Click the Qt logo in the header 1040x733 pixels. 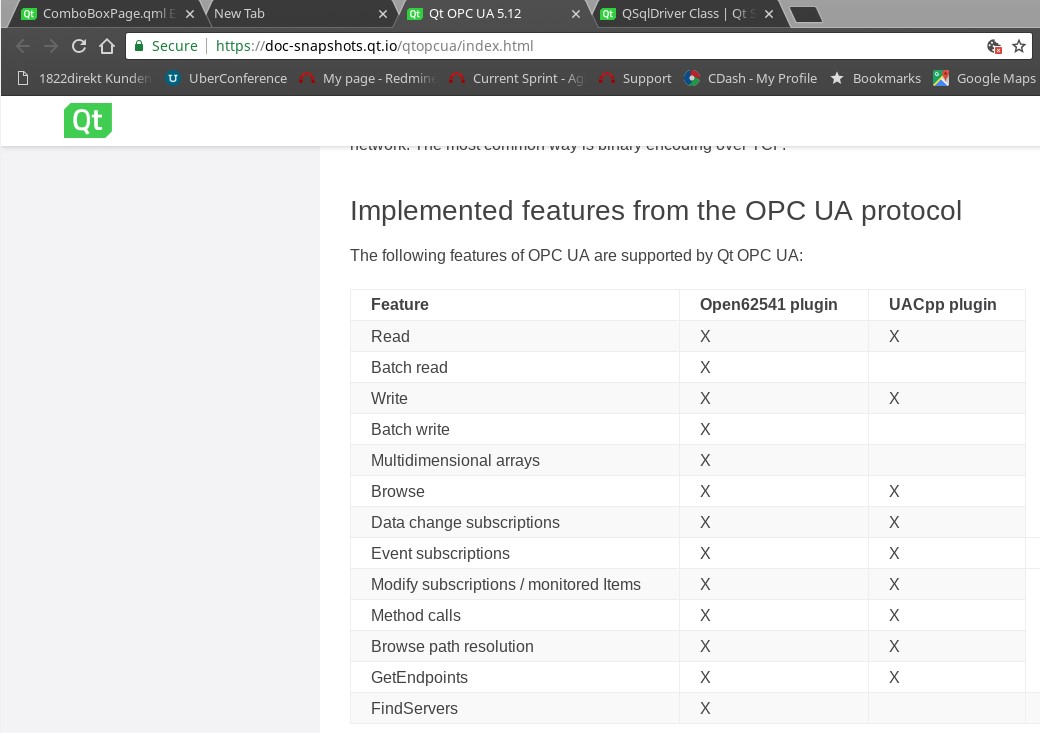87,120
